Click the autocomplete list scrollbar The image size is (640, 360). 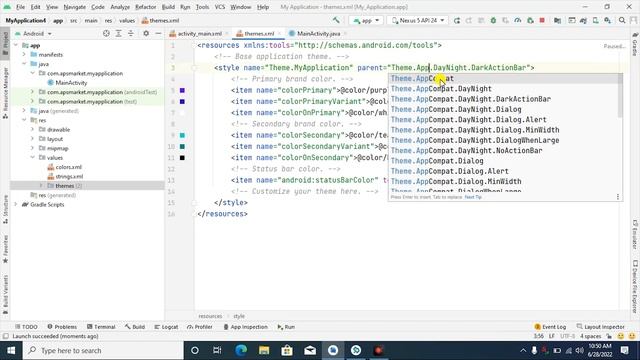pyautogui.click(x=620, y=95)
